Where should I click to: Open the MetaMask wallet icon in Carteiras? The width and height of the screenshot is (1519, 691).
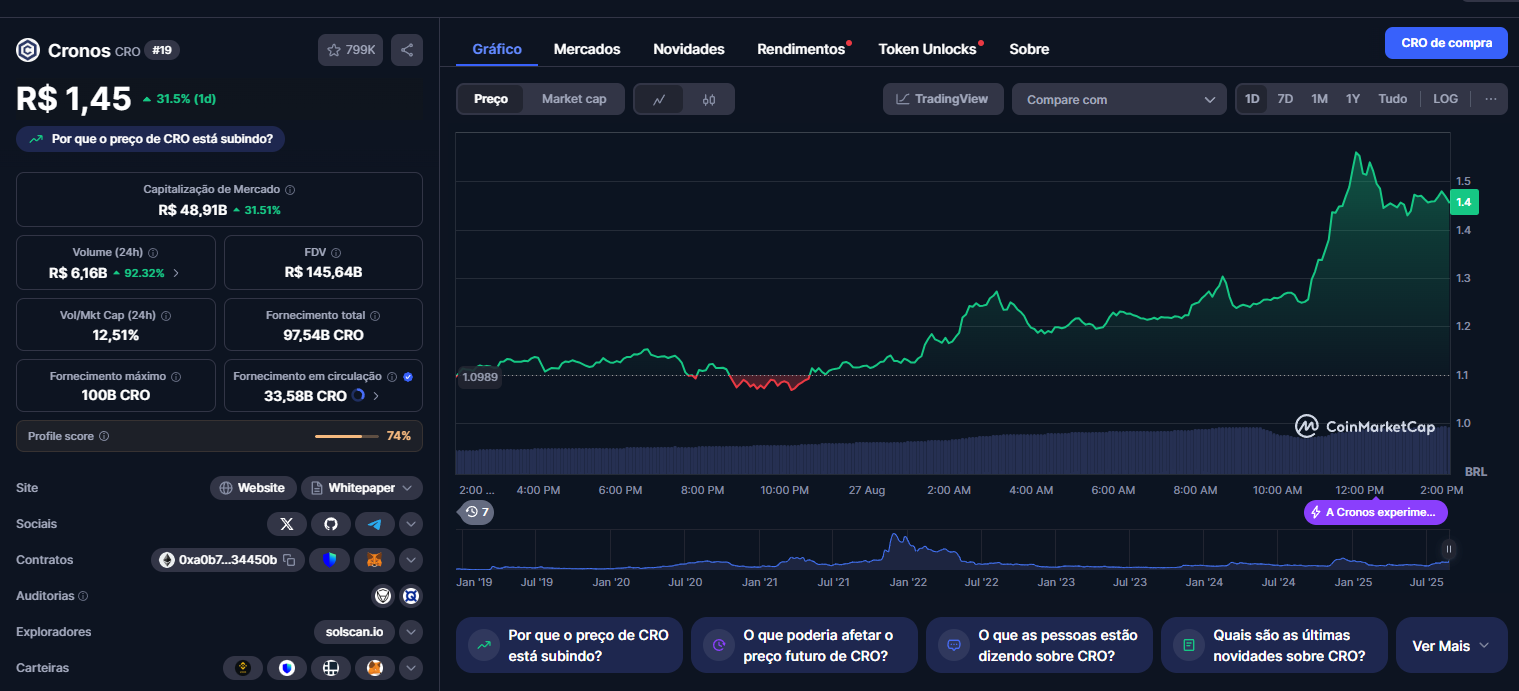[375, 668]
